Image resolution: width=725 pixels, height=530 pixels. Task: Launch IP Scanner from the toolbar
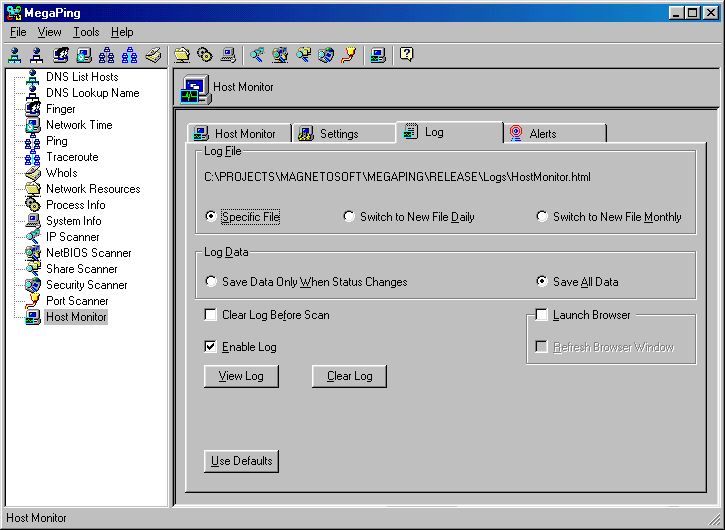coord(257,55)
